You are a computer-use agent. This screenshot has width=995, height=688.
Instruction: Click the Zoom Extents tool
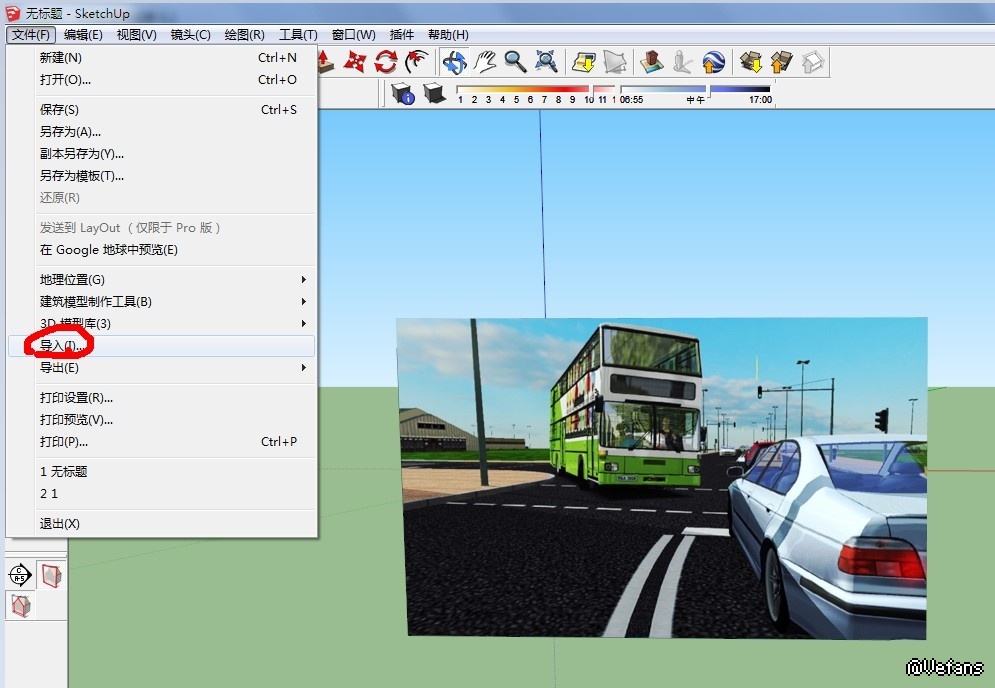point(546,62)
